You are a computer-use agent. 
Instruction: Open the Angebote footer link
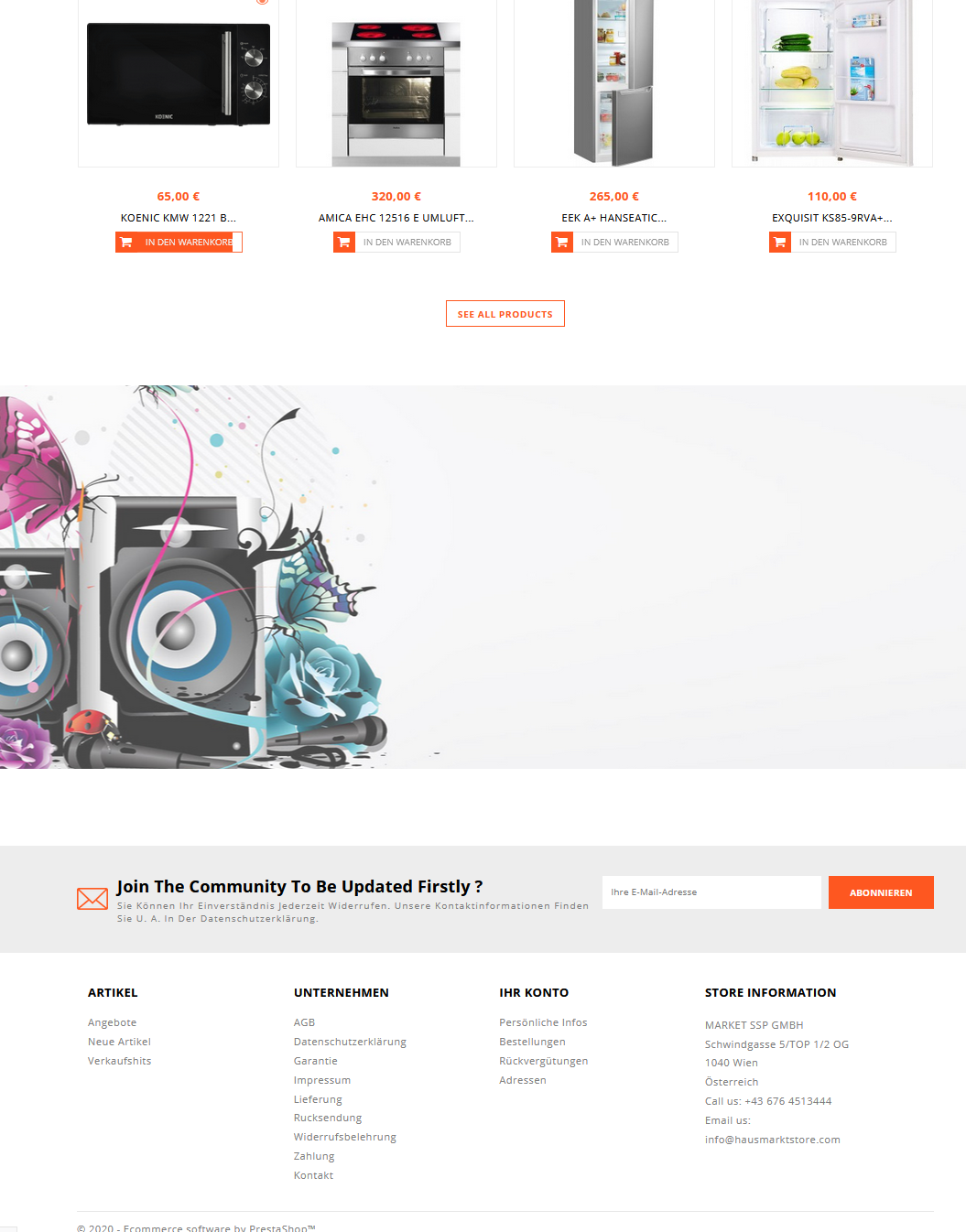coord(112,1022)
